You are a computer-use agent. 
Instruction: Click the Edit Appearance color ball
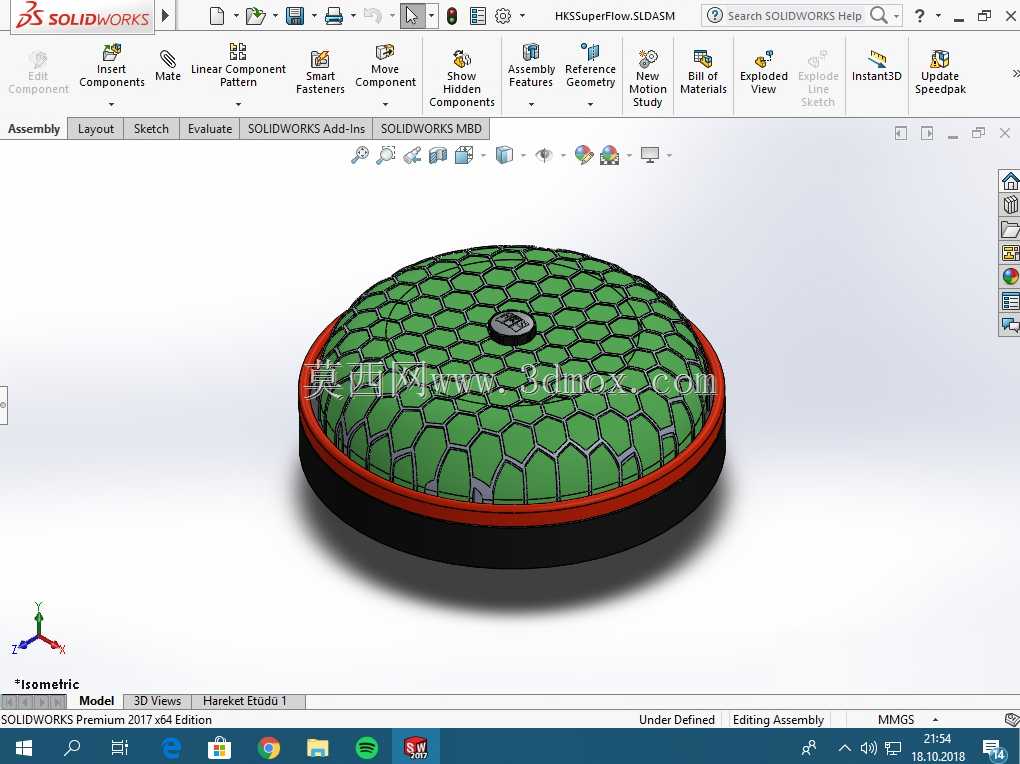point(584,155)
